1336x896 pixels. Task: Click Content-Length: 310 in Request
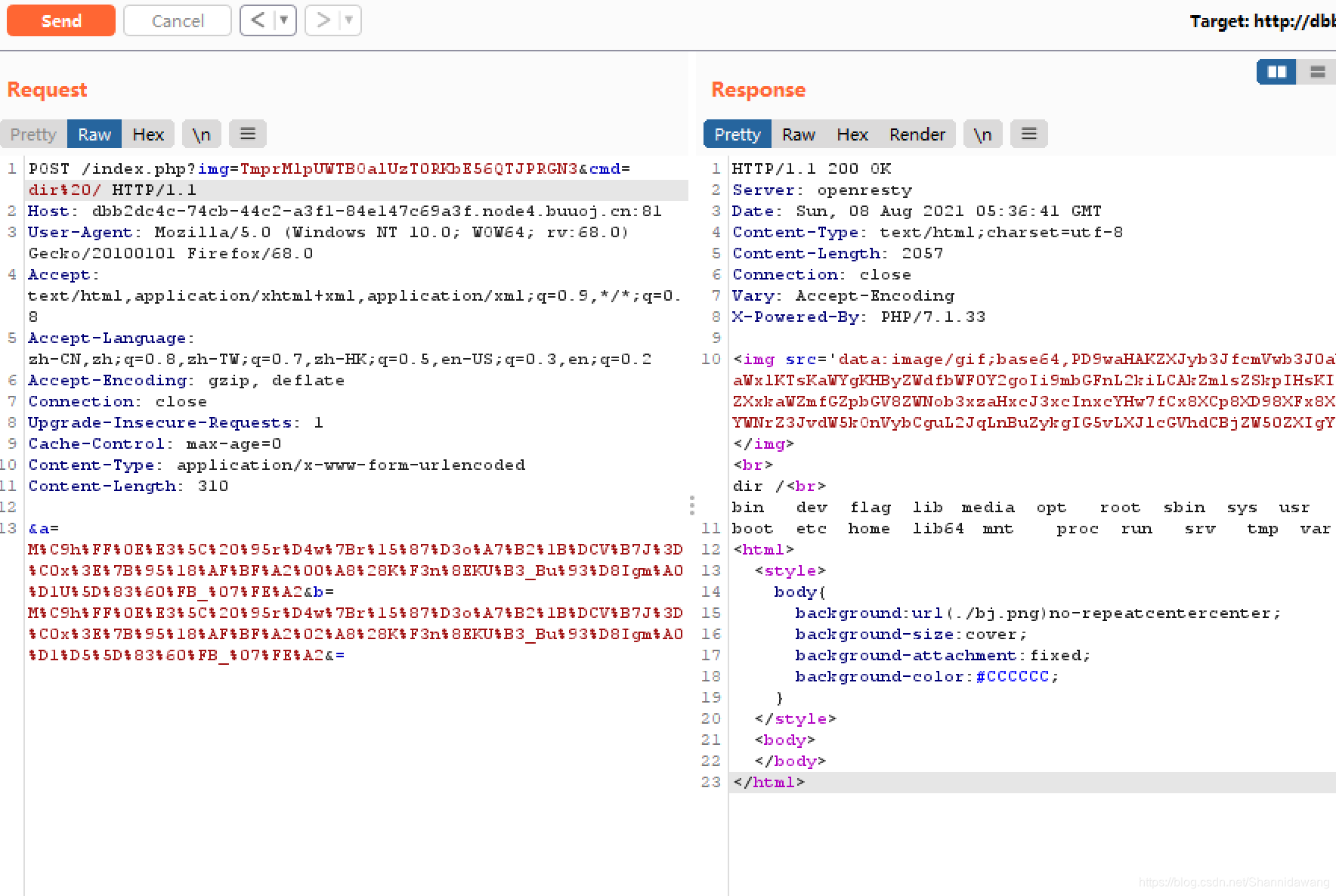pos(128,486)
